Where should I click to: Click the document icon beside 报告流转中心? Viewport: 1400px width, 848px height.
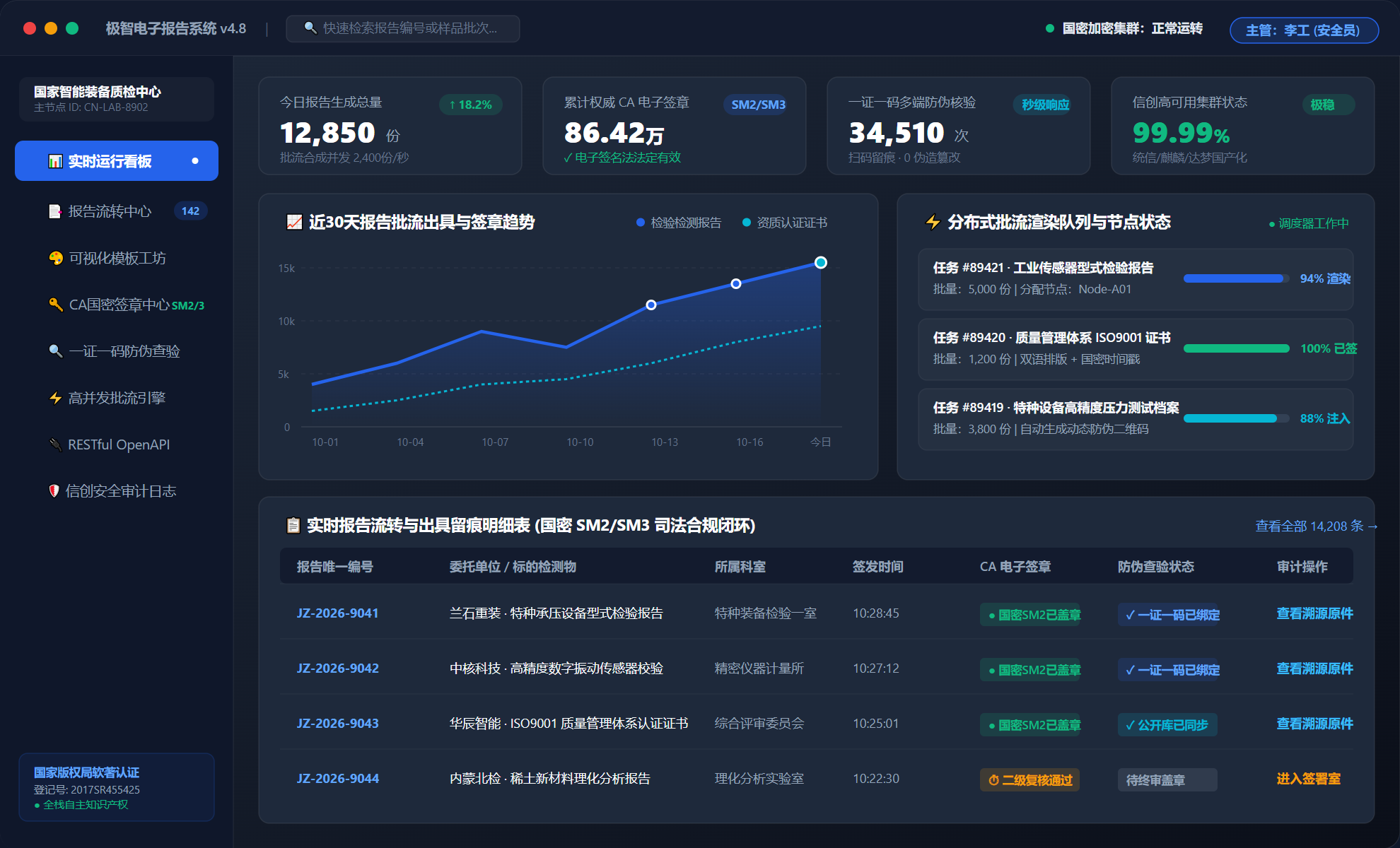(54, 211)
